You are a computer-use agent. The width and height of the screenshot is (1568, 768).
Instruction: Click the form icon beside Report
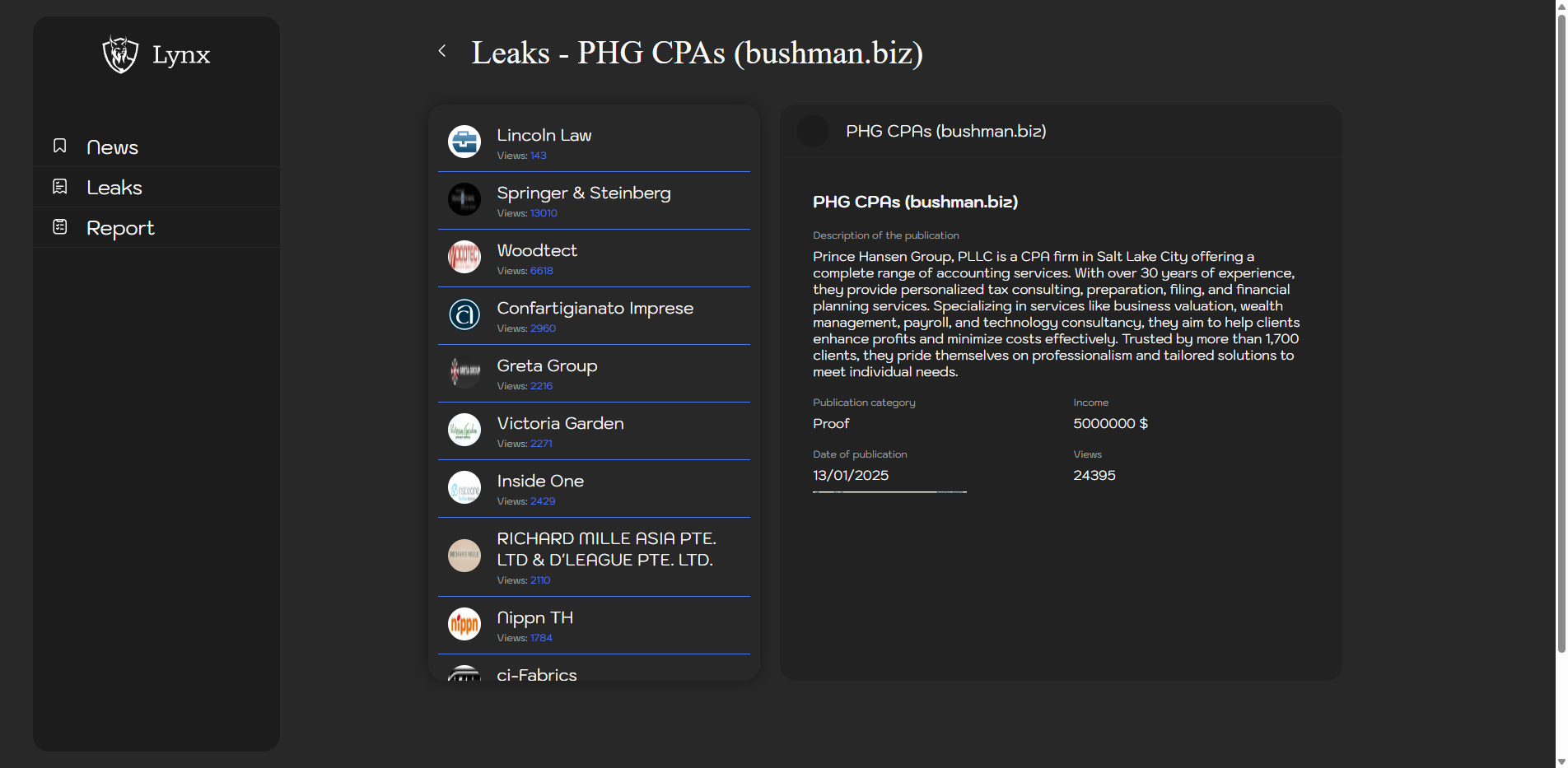[x=60, y=227]
